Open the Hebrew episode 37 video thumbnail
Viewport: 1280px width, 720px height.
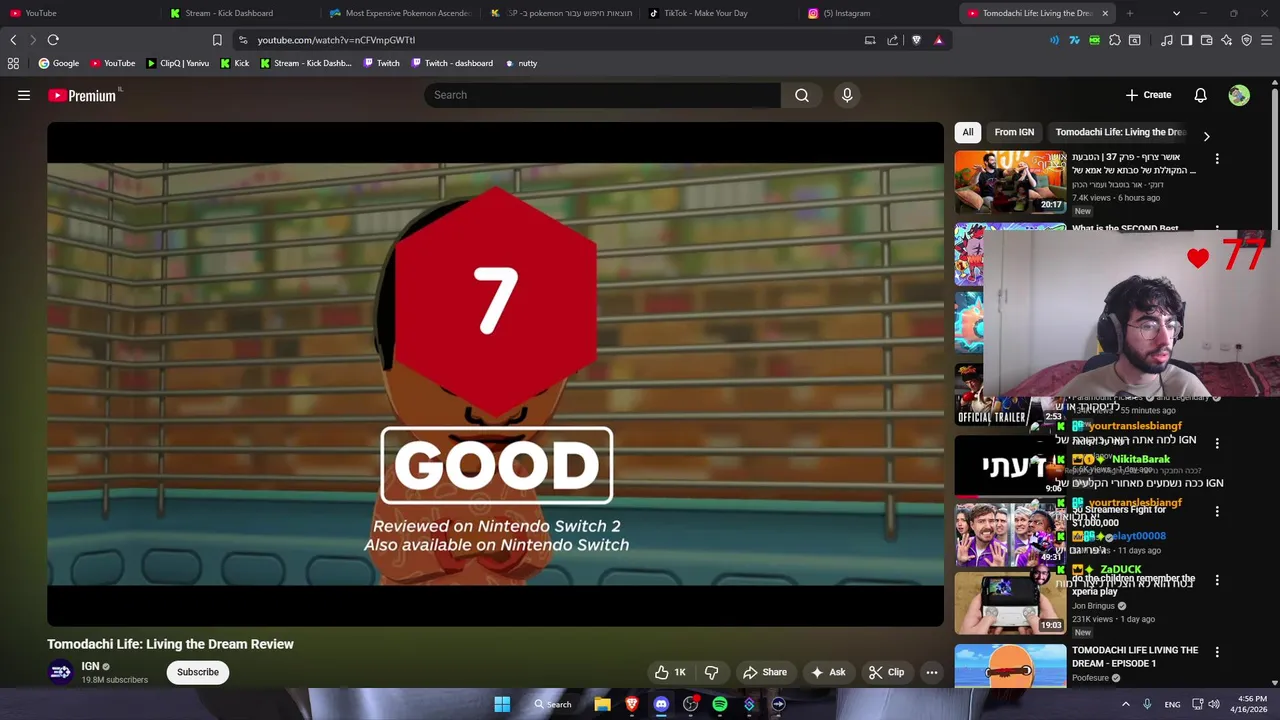1010,182
